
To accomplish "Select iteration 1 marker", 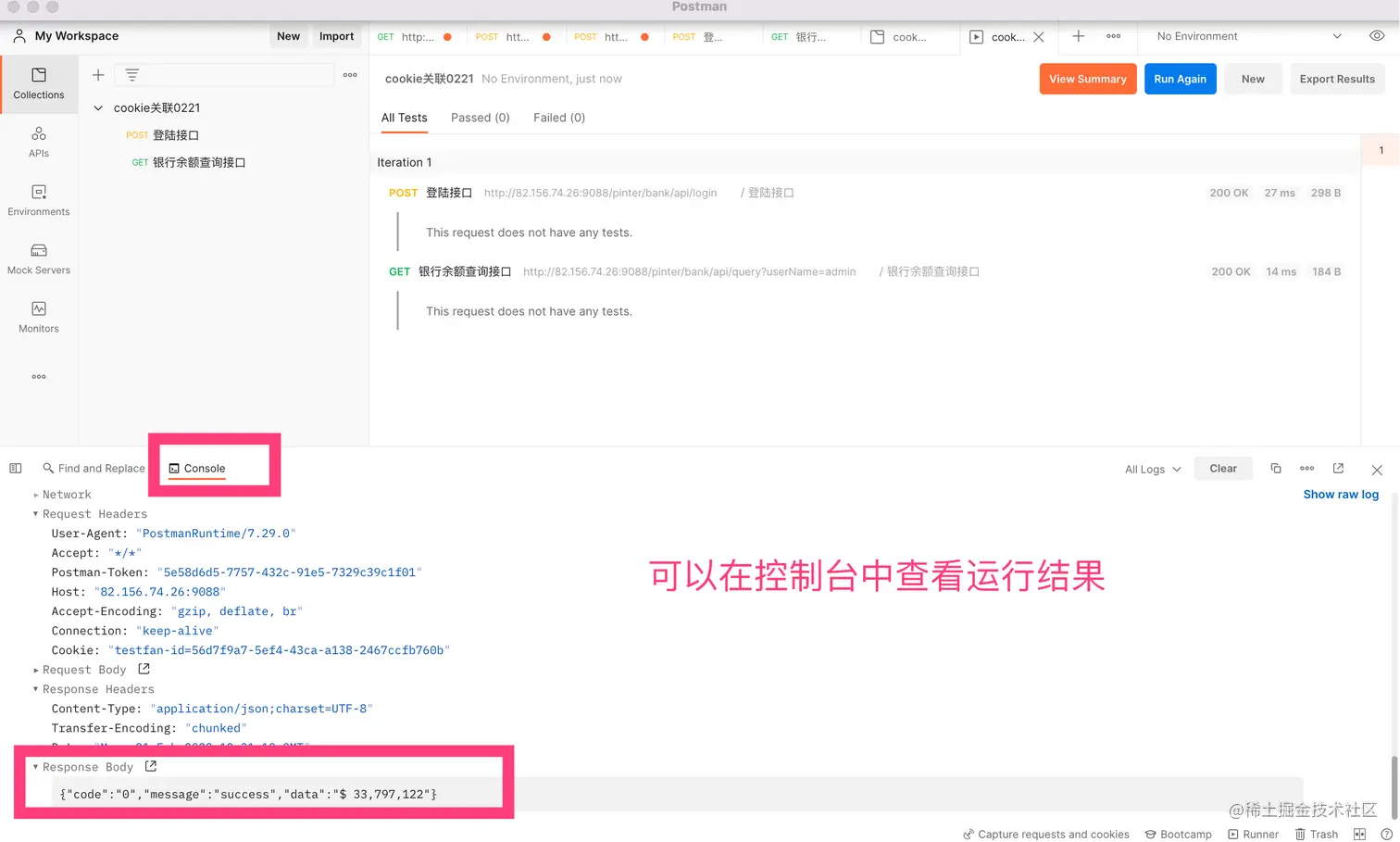I will [x=1381, y=150].
